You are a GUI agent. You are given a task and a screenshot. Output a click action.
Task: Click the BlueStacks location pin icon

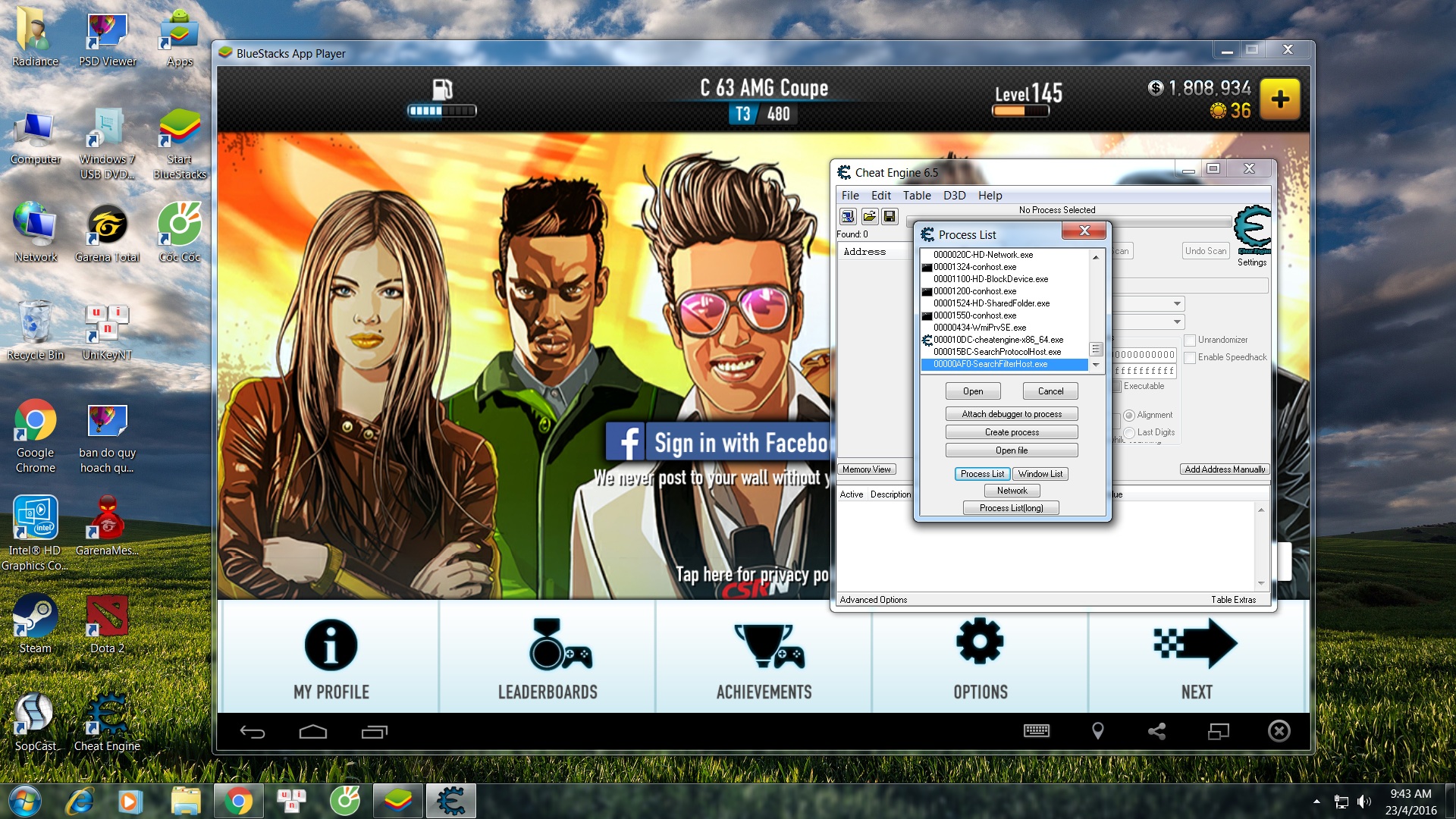pyautogui.click(x=1097, y=731)
